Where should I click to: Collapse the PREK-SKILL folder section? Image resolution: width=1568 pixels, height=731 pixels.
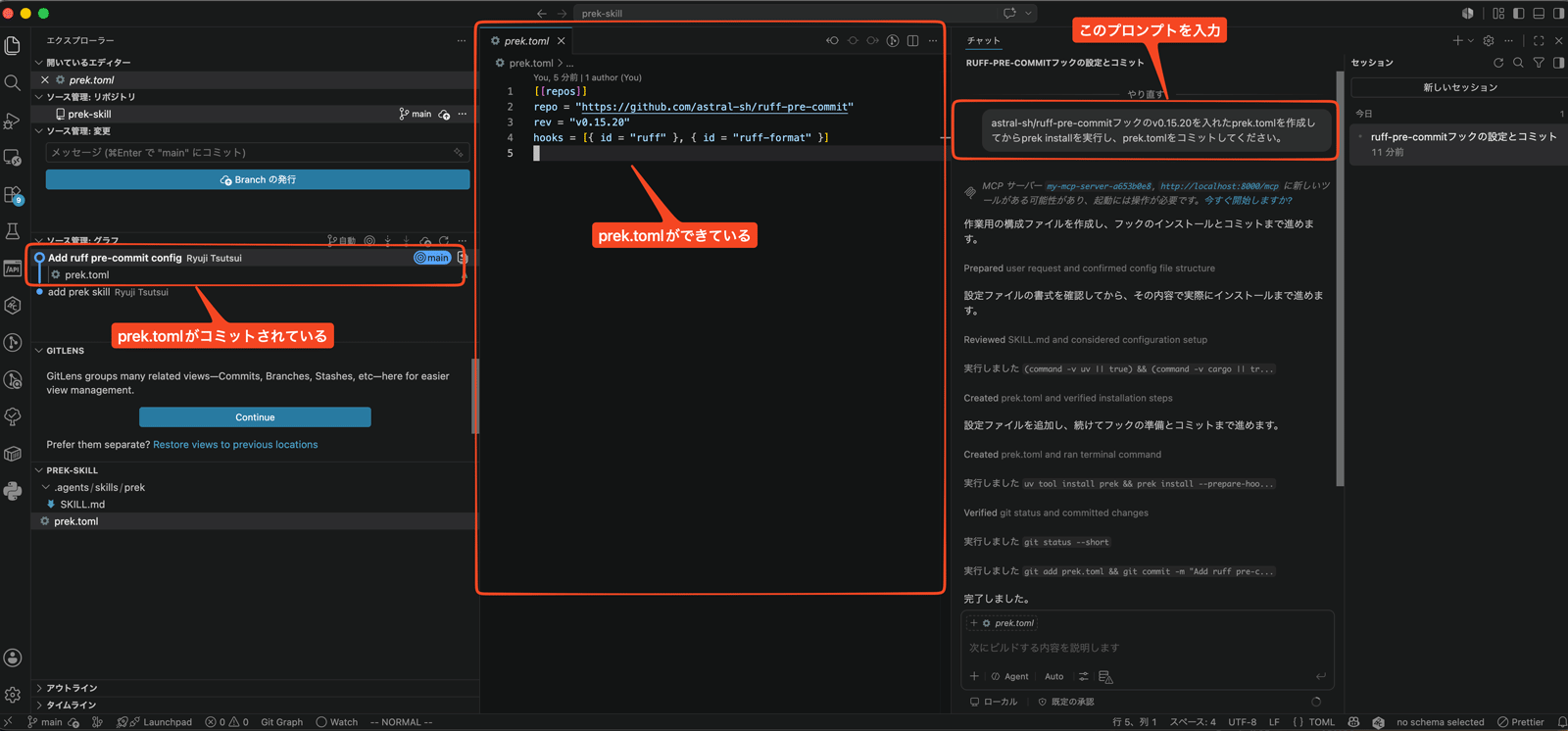click(39, 470)
